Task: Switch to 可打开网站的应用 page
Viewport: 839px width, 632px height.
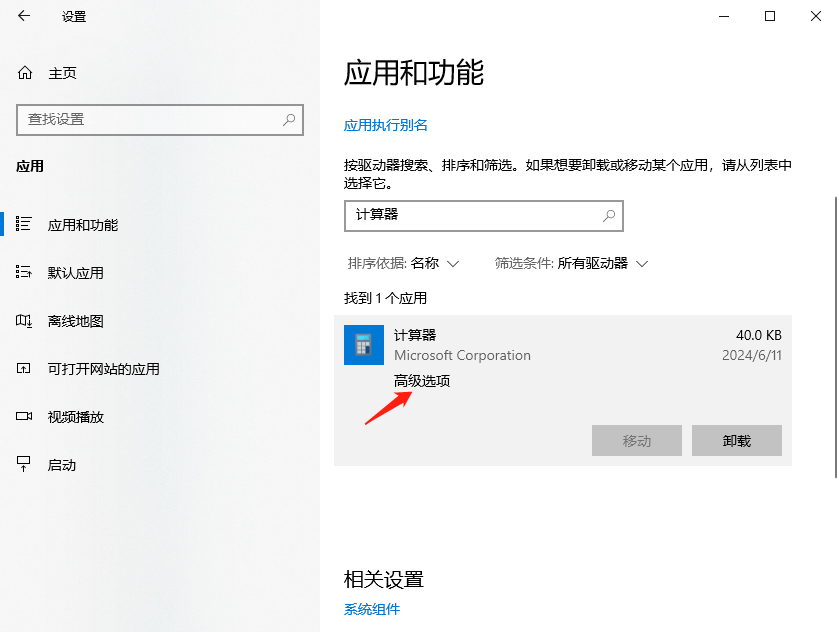Action: [x=103, y=369]
